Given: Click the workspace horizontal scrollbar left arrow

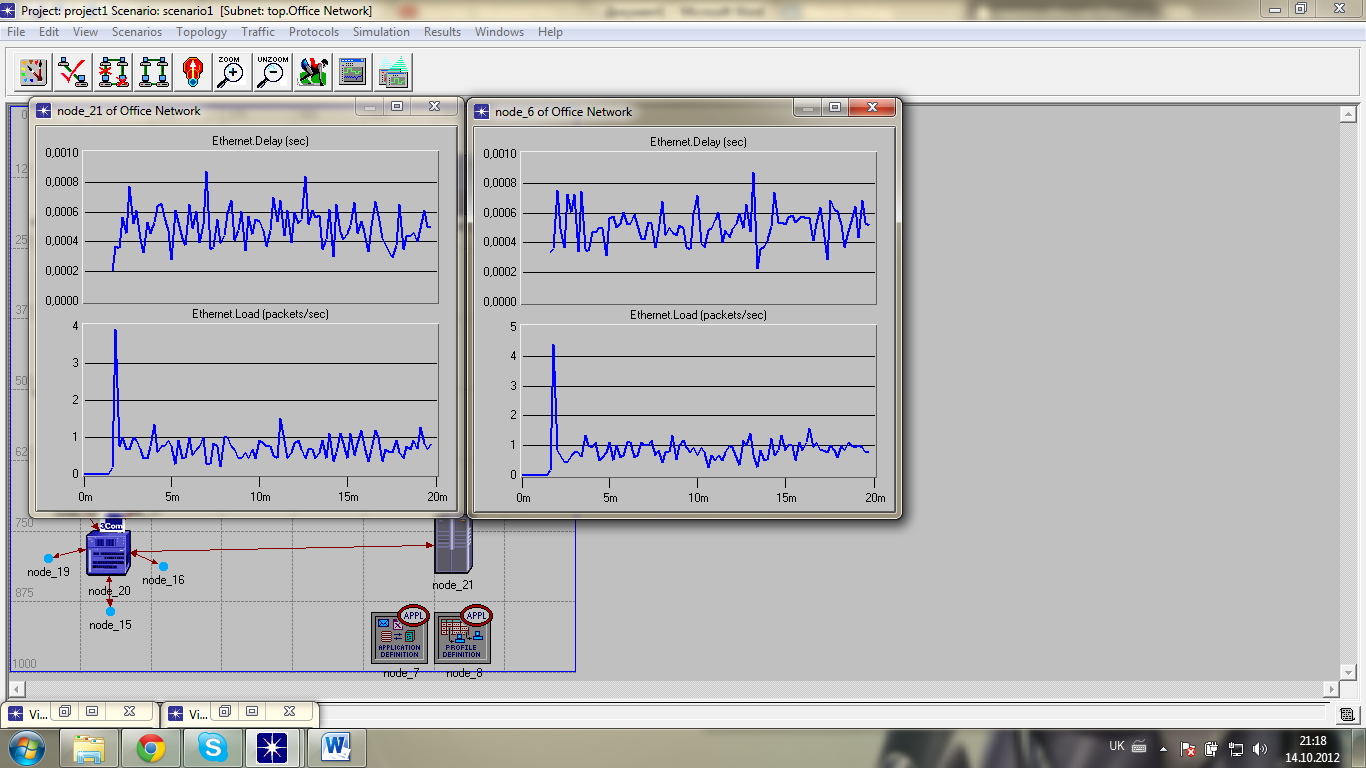Looking at the screenshot, I should [x=16, y=689].
